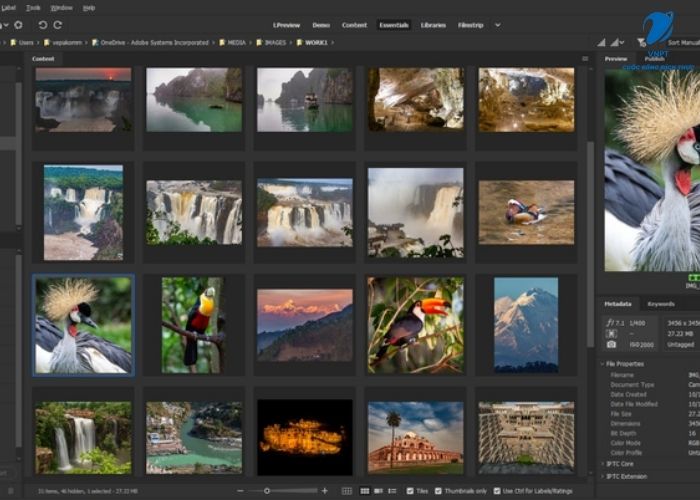Image resolution: width=700 pixels, height=500 pixels.
Task: Switch to view content as details icon
Action: point(379,491)
